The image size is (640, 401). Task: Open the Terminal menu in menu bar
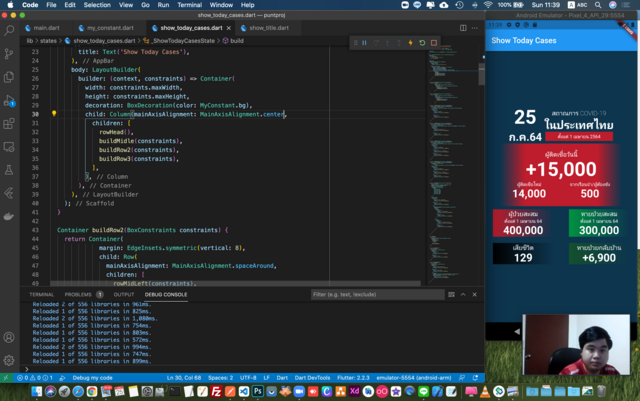pyautogui.click(x=189, y=5)
